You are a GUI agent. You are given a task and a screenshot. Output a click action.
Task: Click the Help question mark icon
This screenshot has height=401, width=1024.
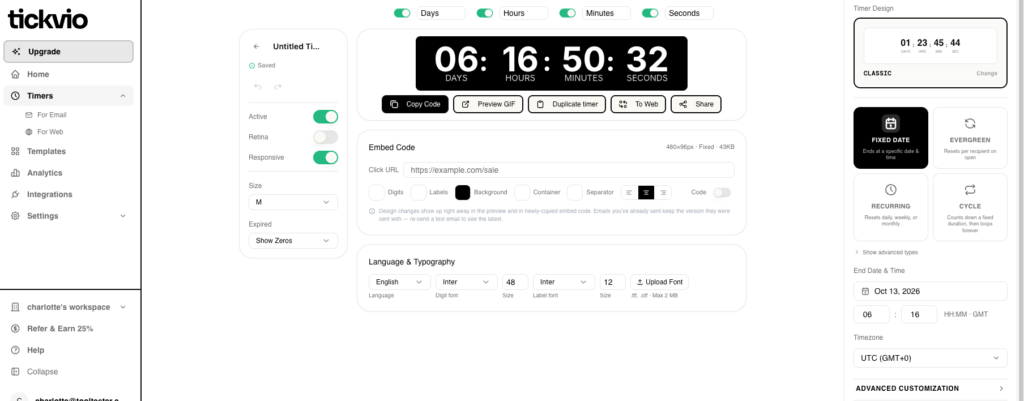(15, 350)
